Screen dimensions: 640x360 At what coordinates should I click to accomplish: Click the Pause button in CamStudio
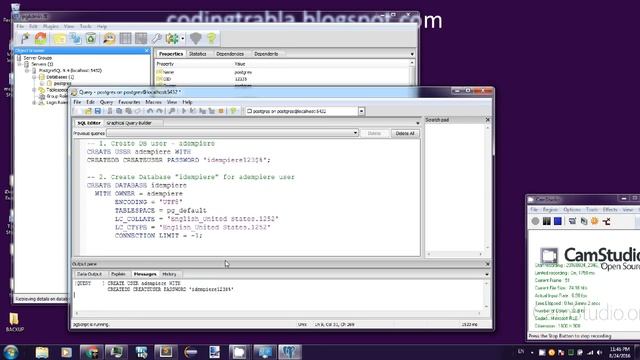tap(547, 221)
